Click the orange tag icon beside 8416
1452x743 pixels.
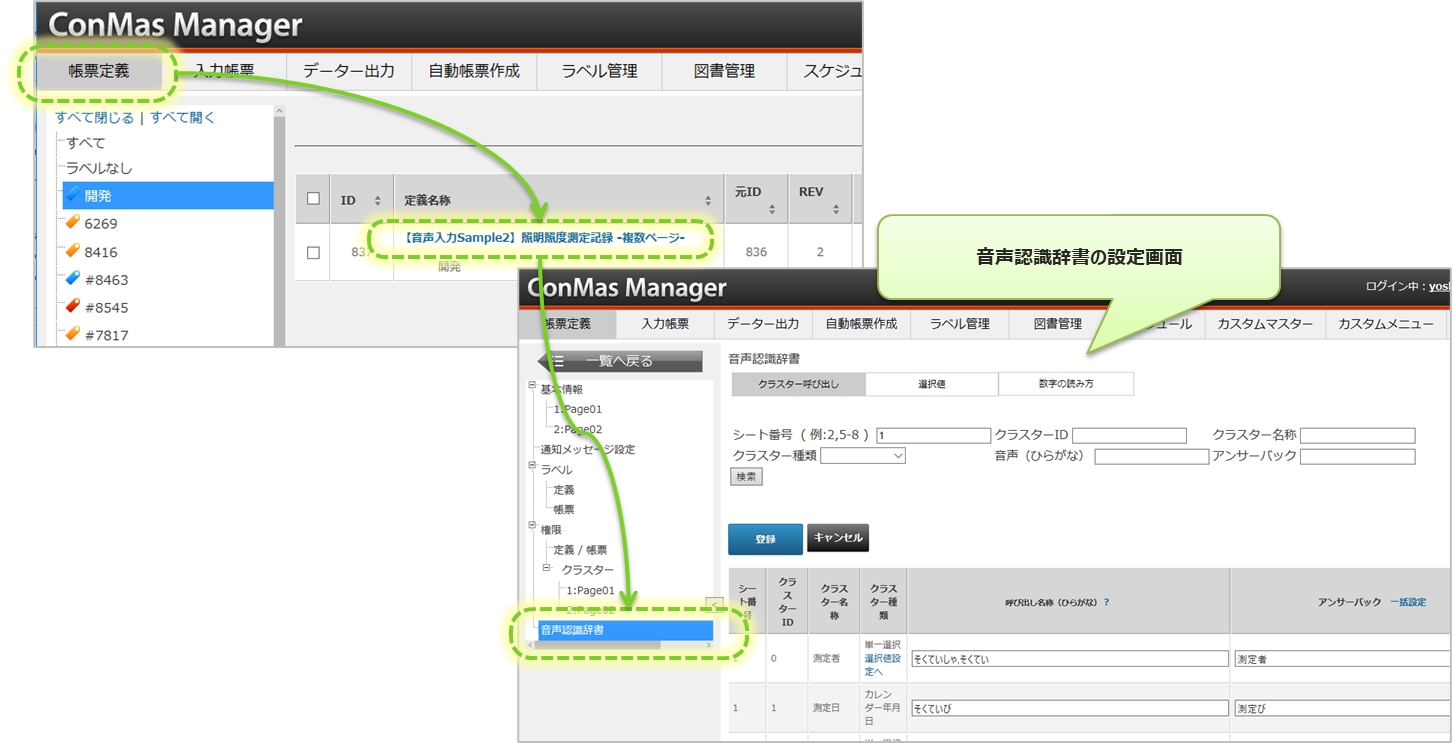pos(73,251)
